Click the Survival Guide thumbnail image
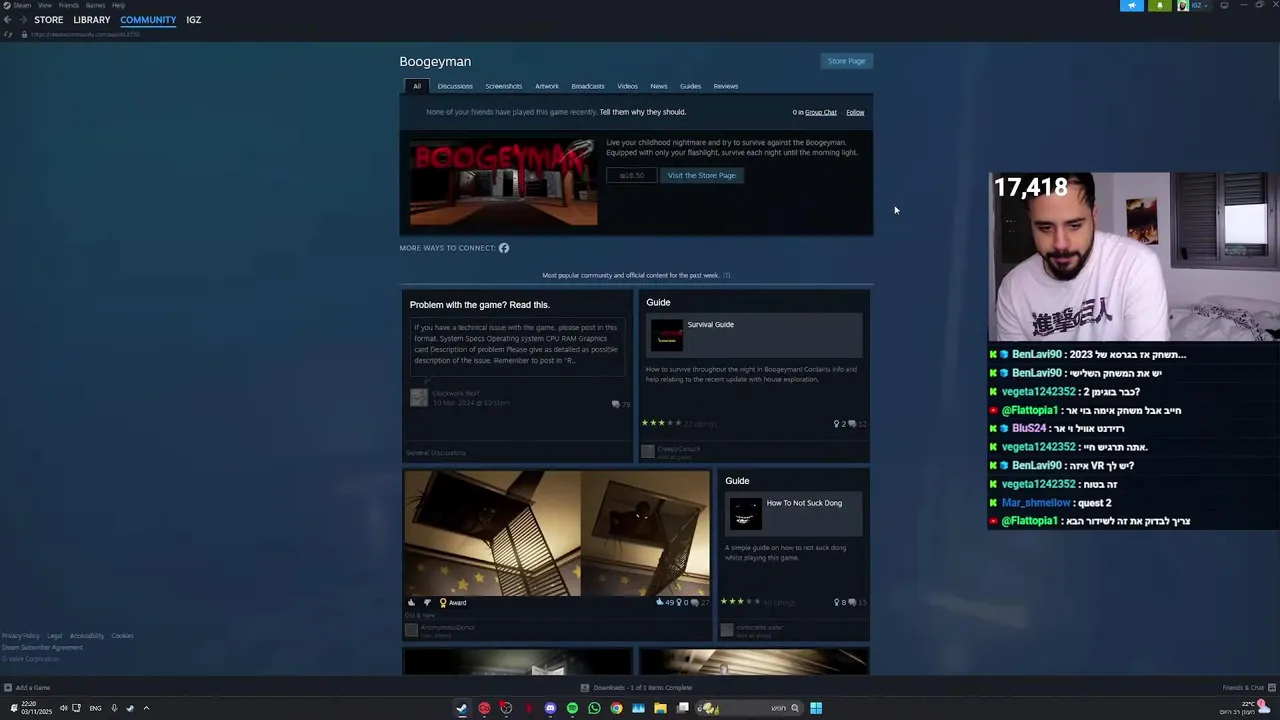 pyautogui.click(x=666, y=335)
